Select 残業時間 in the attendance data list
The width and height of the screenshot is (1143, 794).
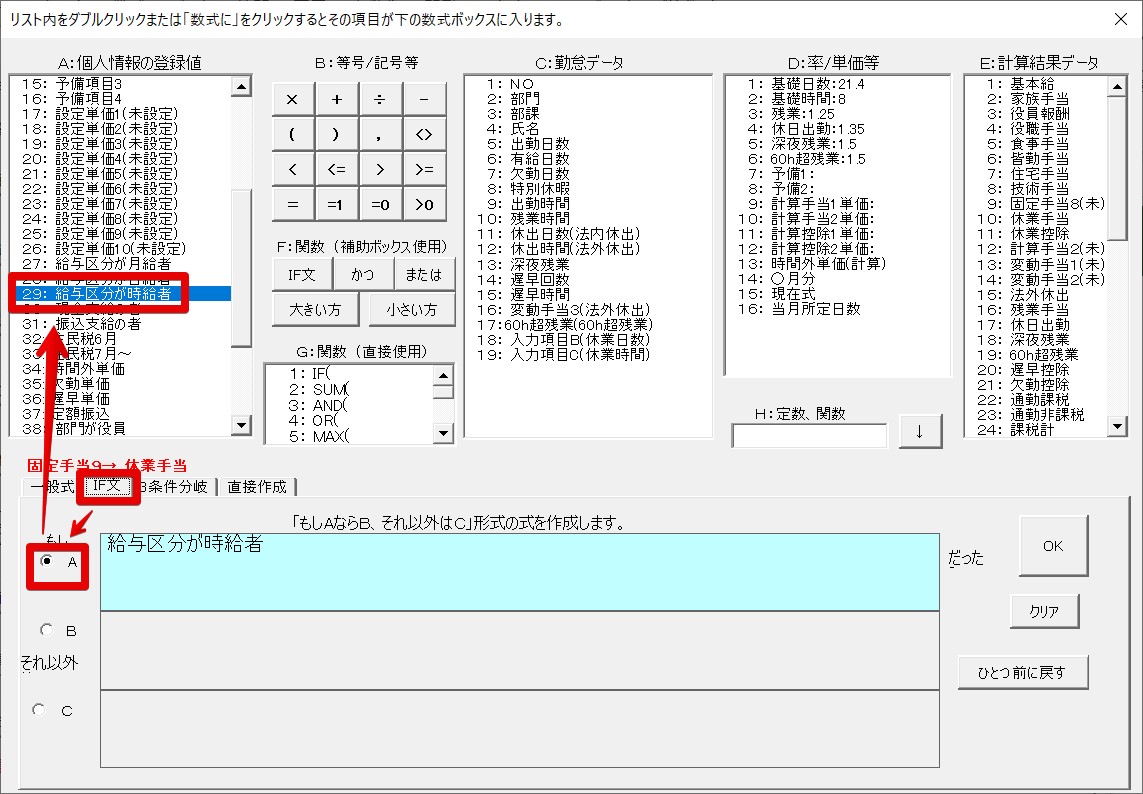541,218
